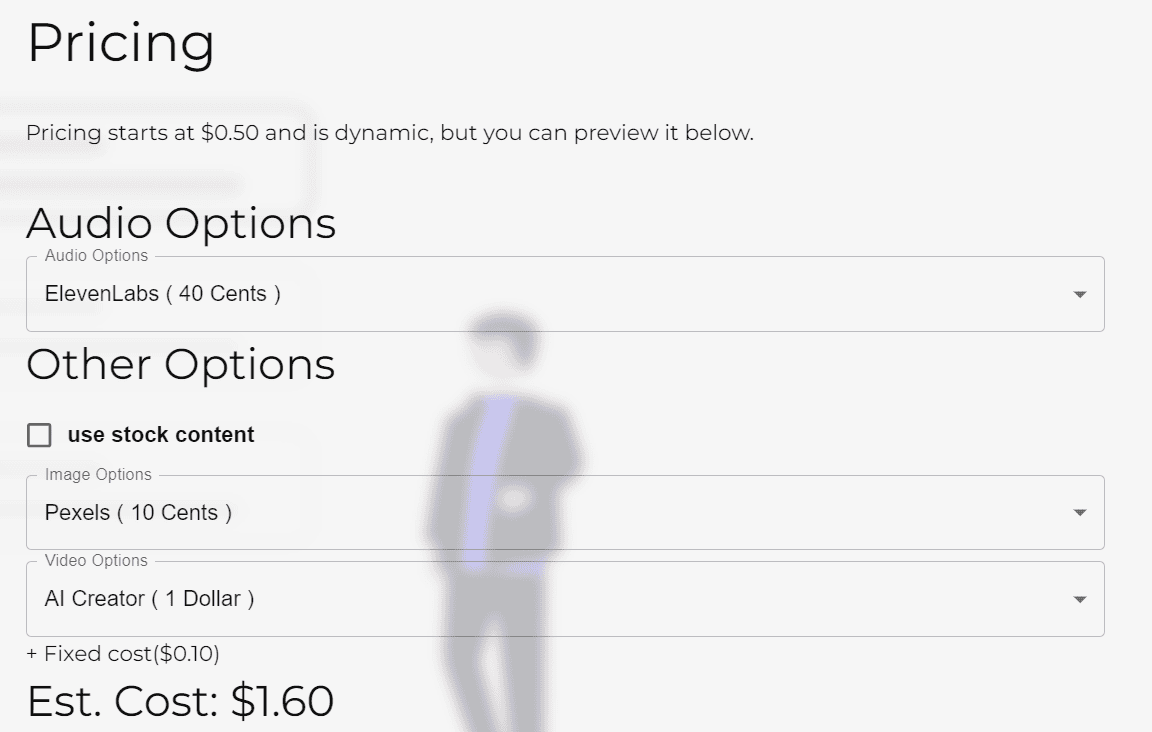Click the small 'Audio Options' field label
1152x732 pixels.
click(95, 256)
